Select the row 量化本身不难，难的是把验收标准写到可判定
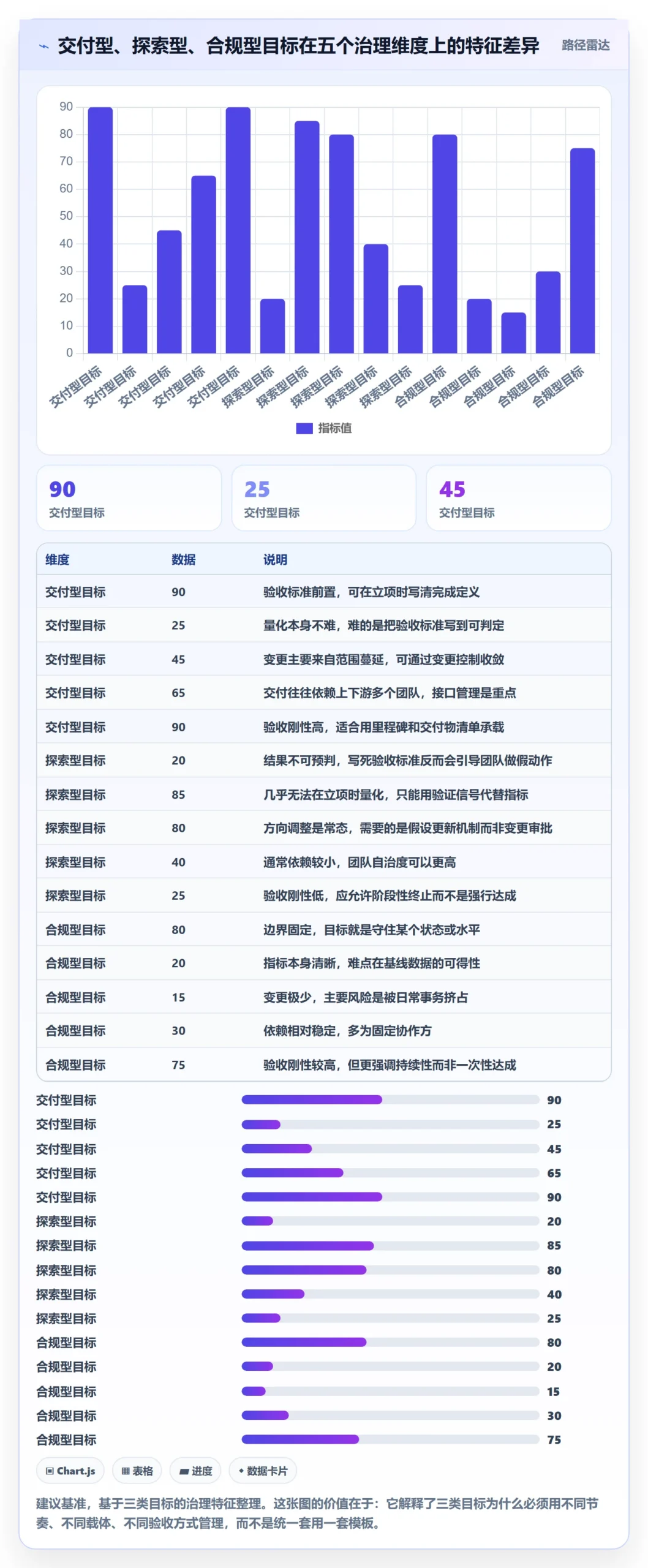 tap(323, 625)
